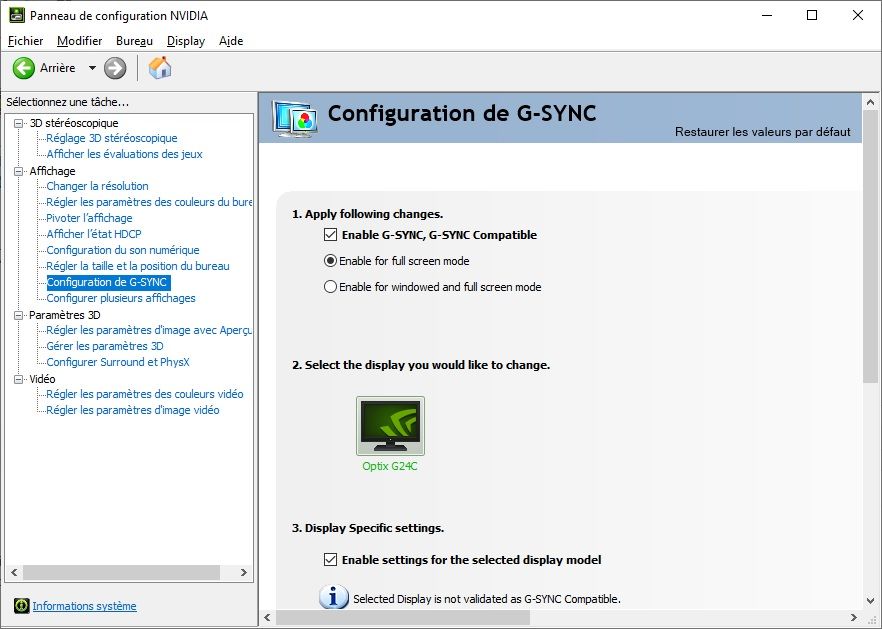
Task: Collapse the Paramètres 3D tree node
Action: click(x=19, y=315)
